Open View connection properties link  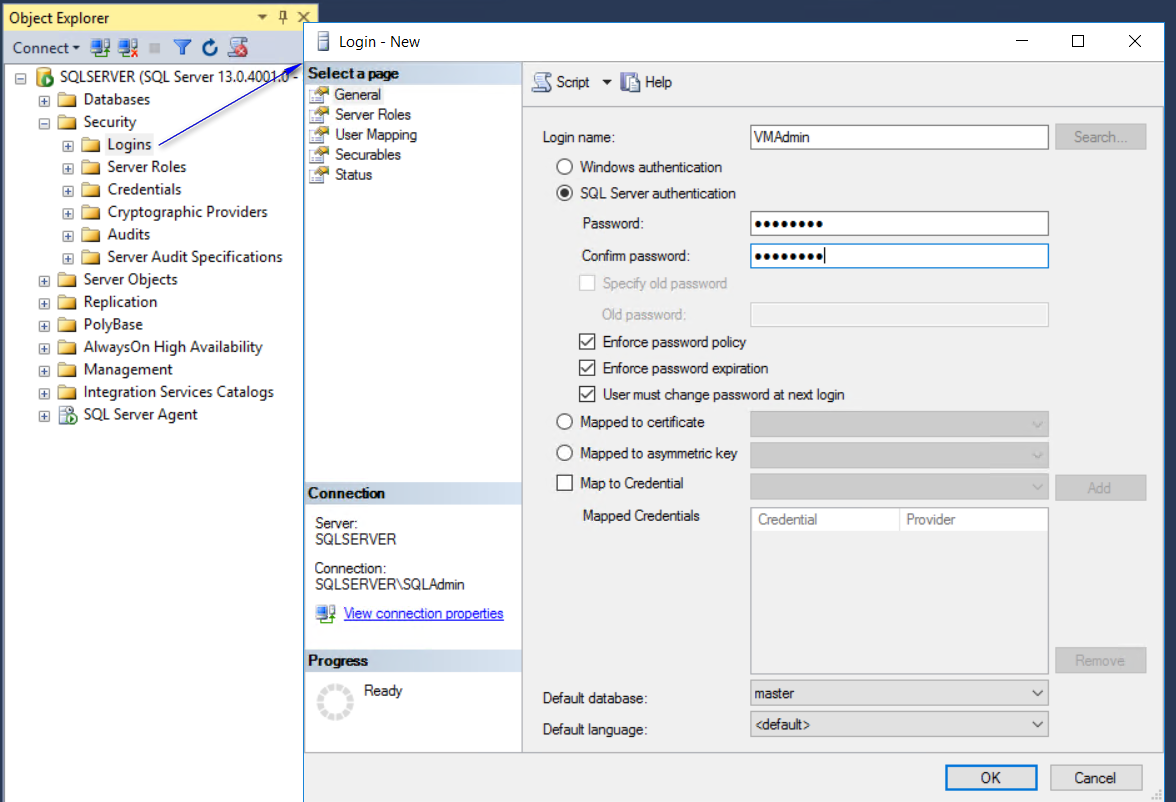(x=424, y=614)
